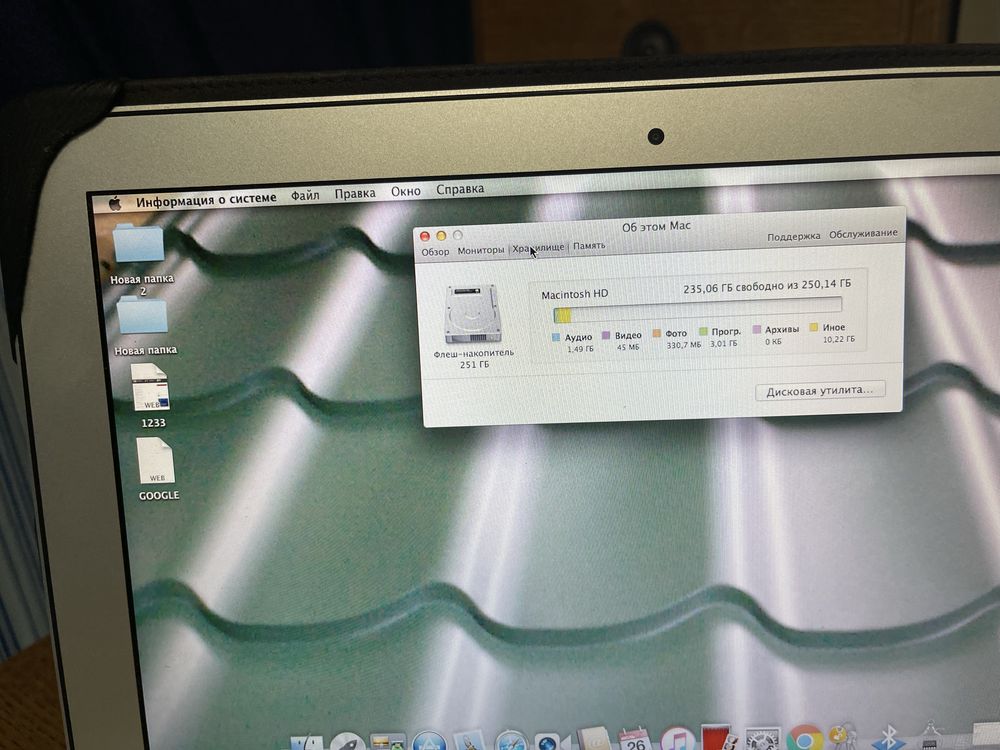Click the 'Флеш-накопитель 251 ГБ' label
The image size is (1000, 750).
474,358
